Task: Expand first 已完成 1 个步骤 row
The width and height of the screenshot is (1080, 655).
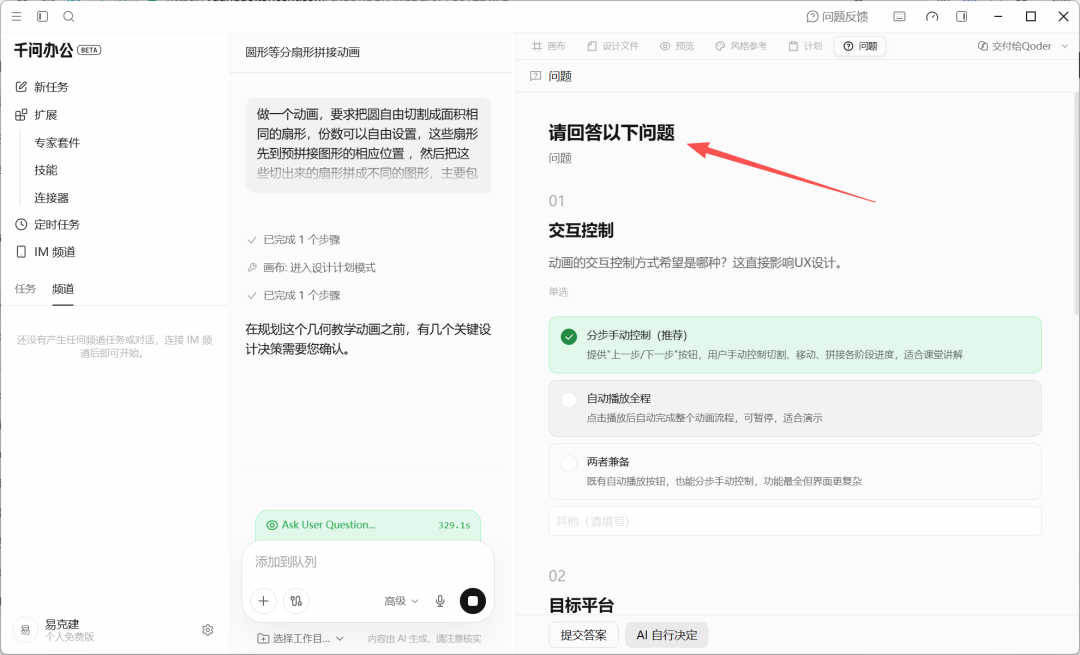Action: coord(294,240)
